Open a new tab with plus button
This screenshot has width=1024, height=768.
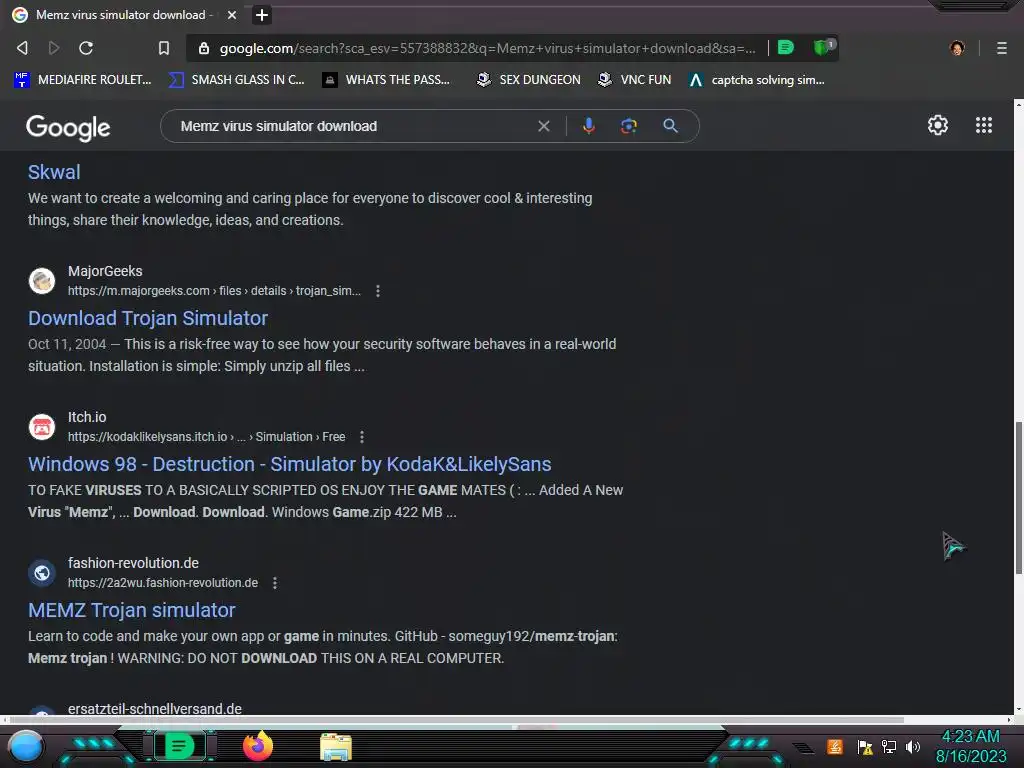click(262, 14)
